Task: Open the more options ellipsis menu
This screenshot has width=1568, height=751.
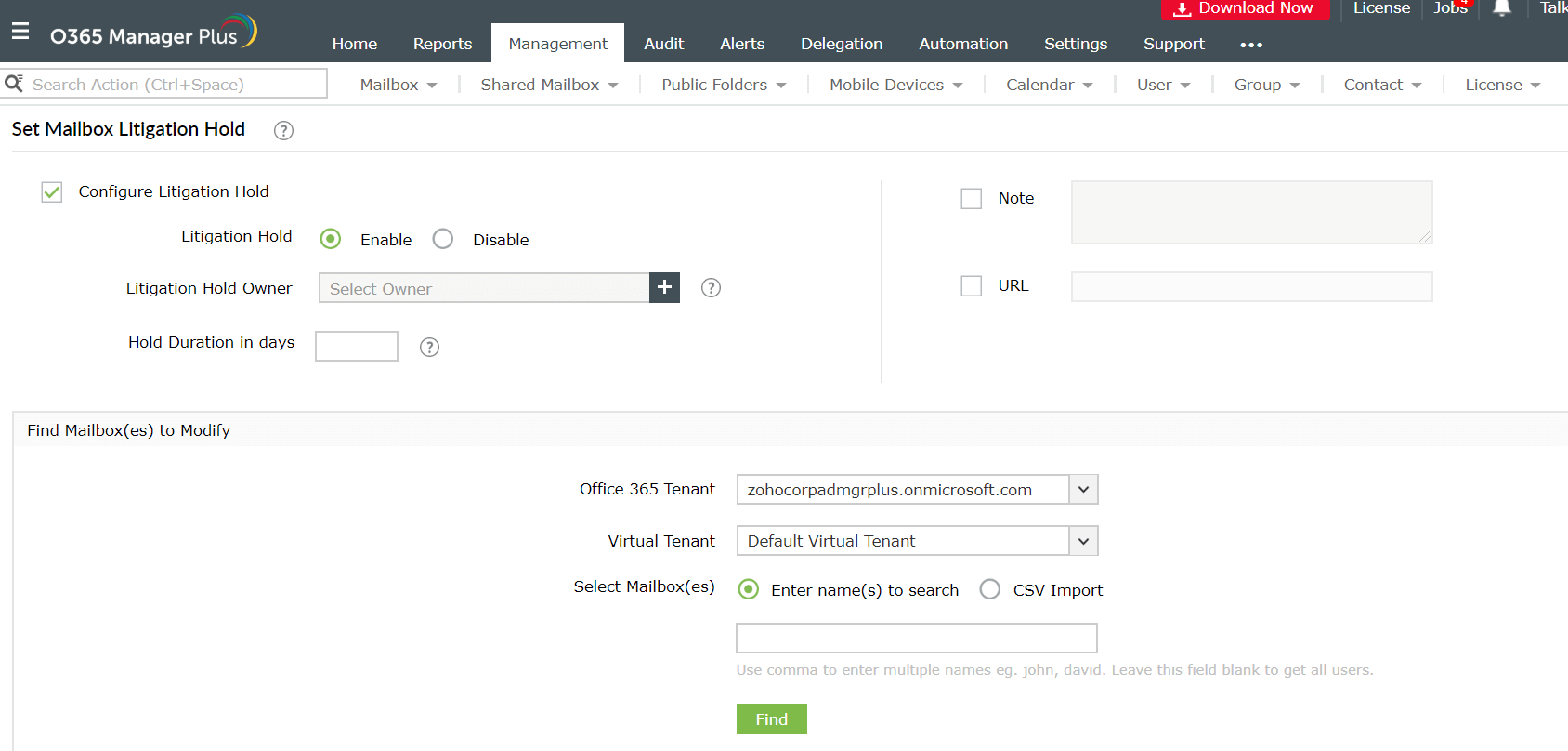Action: point(1251,45)
